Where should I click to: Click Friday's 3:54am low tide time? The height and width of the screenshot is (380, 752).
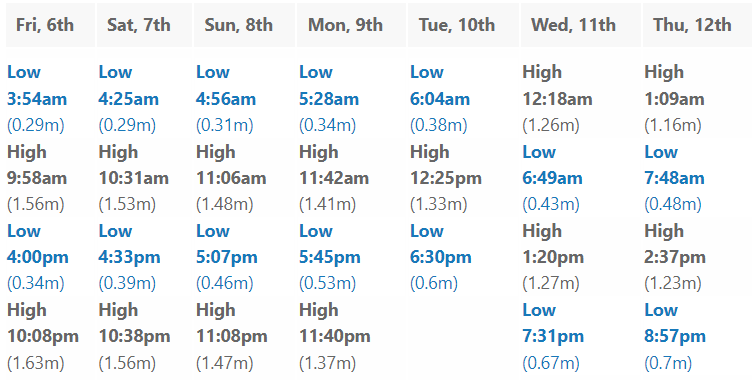pos(37,99)
